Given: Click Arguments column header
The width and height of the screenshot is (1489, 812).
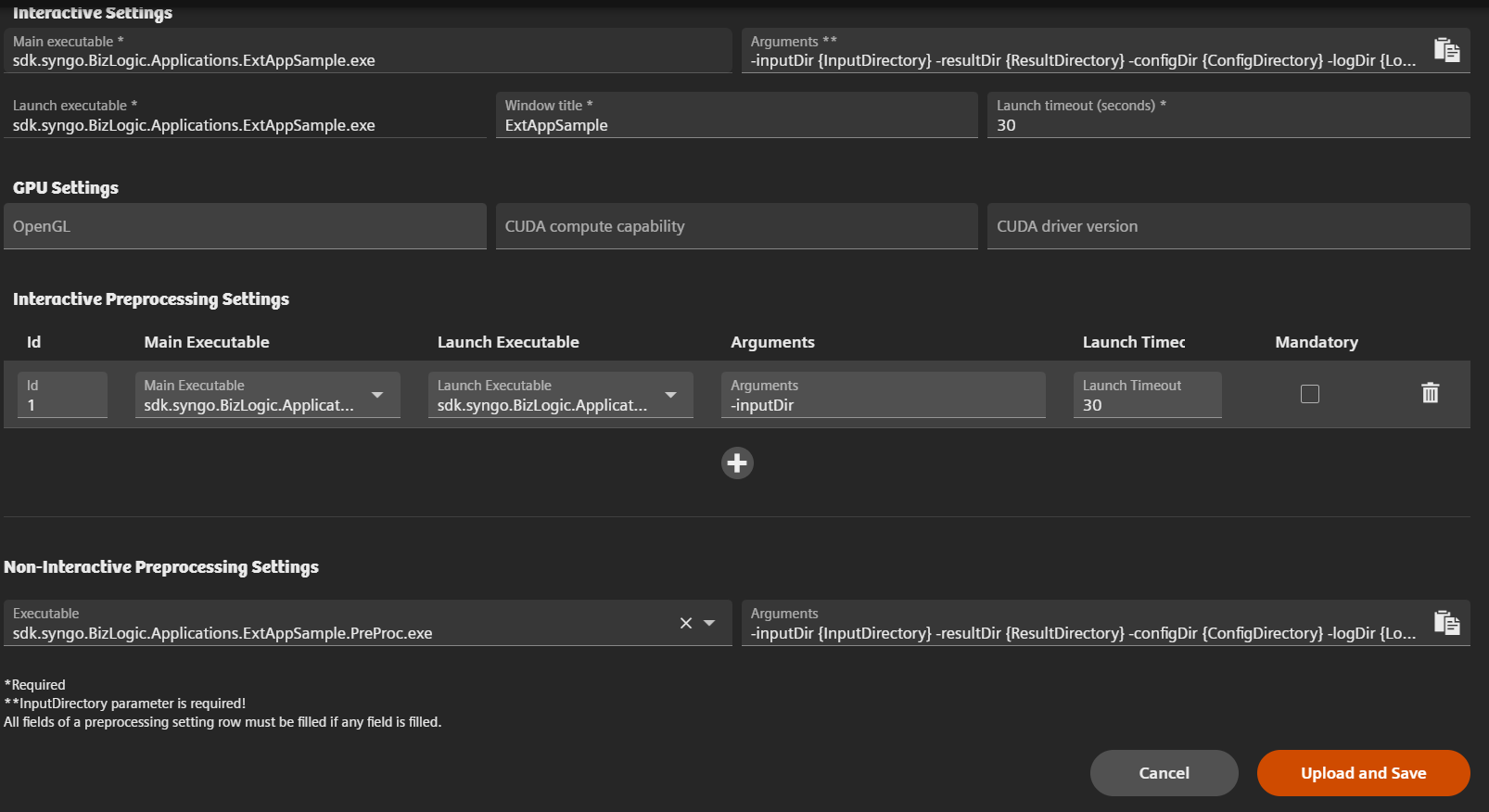Looking at the screenshot, I should point(772,342).
